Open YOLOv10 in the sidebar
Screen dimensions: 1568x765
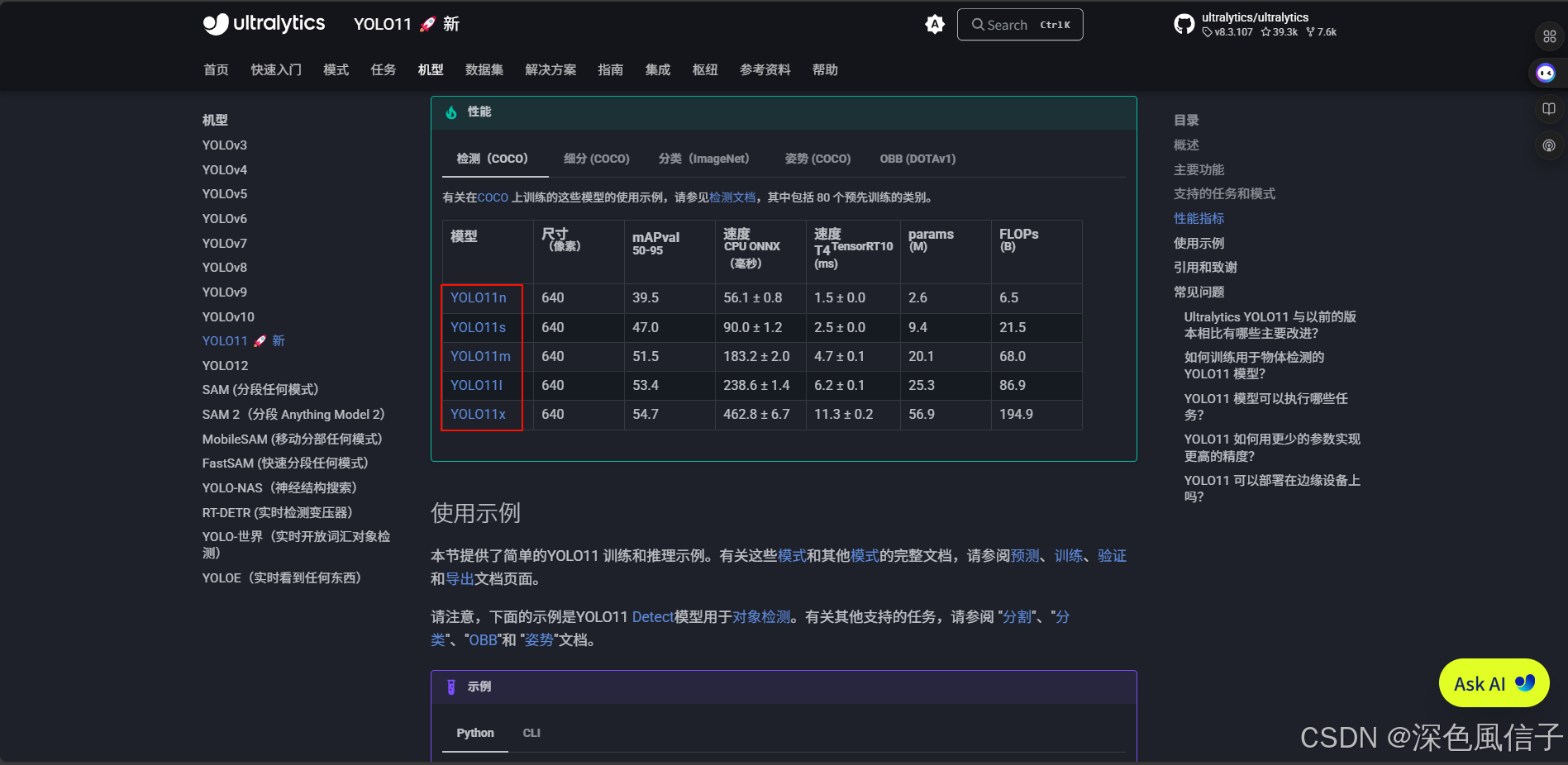[x=228, y=317]
